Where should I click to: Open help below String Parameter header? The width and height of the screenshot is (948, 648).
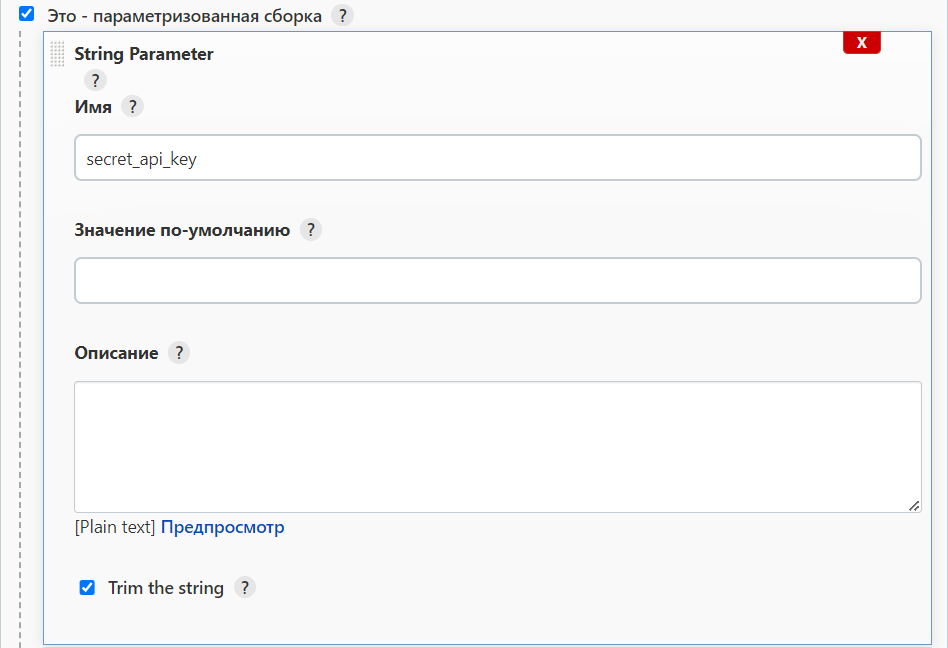(x=95, y=79)
